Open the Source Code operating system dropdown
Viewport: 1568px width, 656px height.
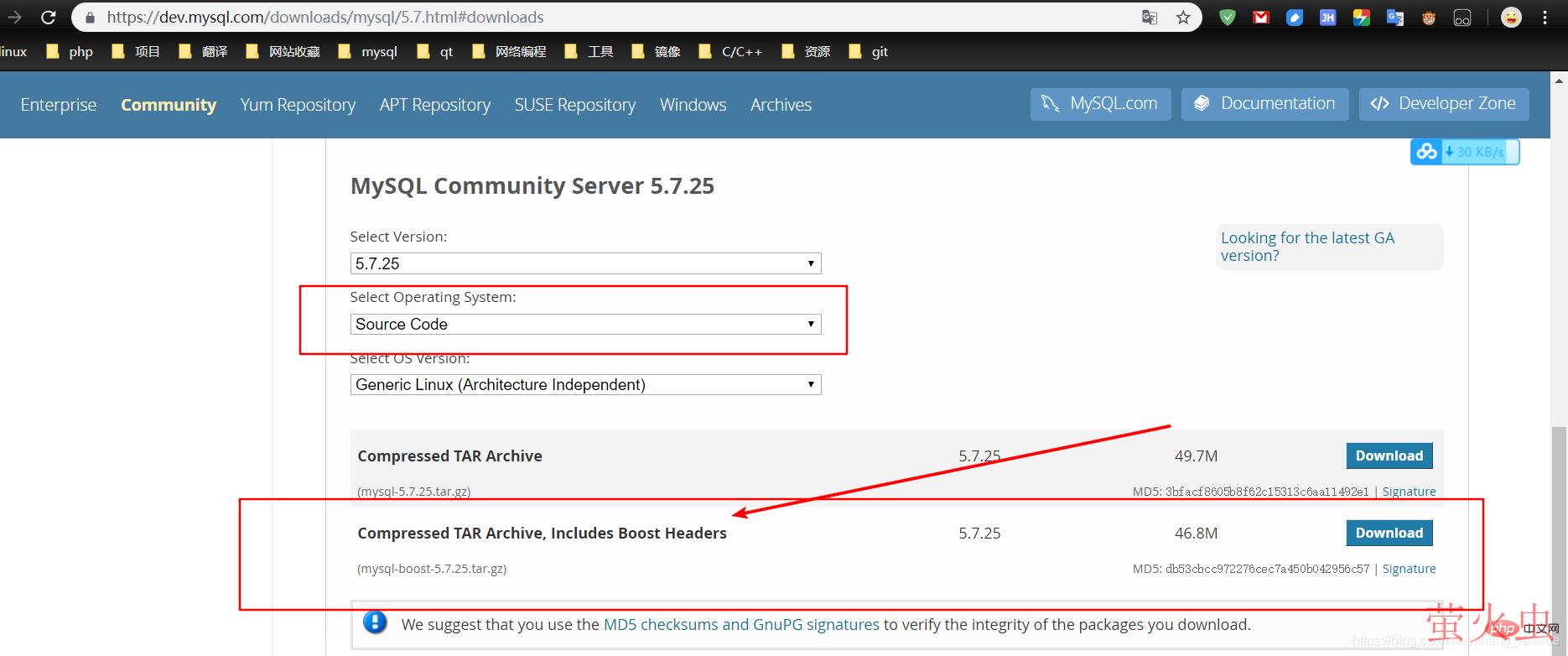585,324
